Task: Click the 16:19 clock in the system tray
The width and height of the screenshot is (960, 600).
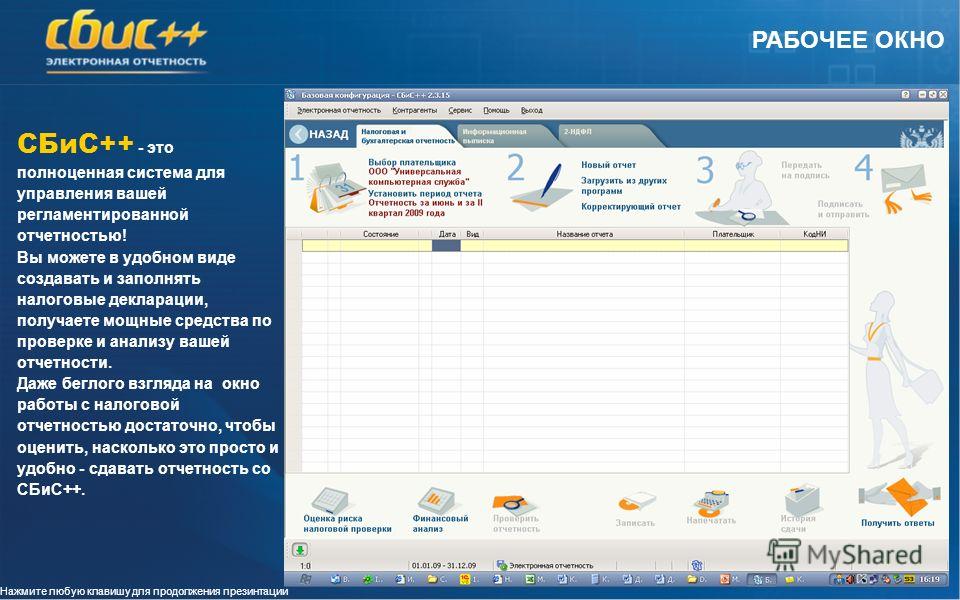Action: click(x=929, y=579)
